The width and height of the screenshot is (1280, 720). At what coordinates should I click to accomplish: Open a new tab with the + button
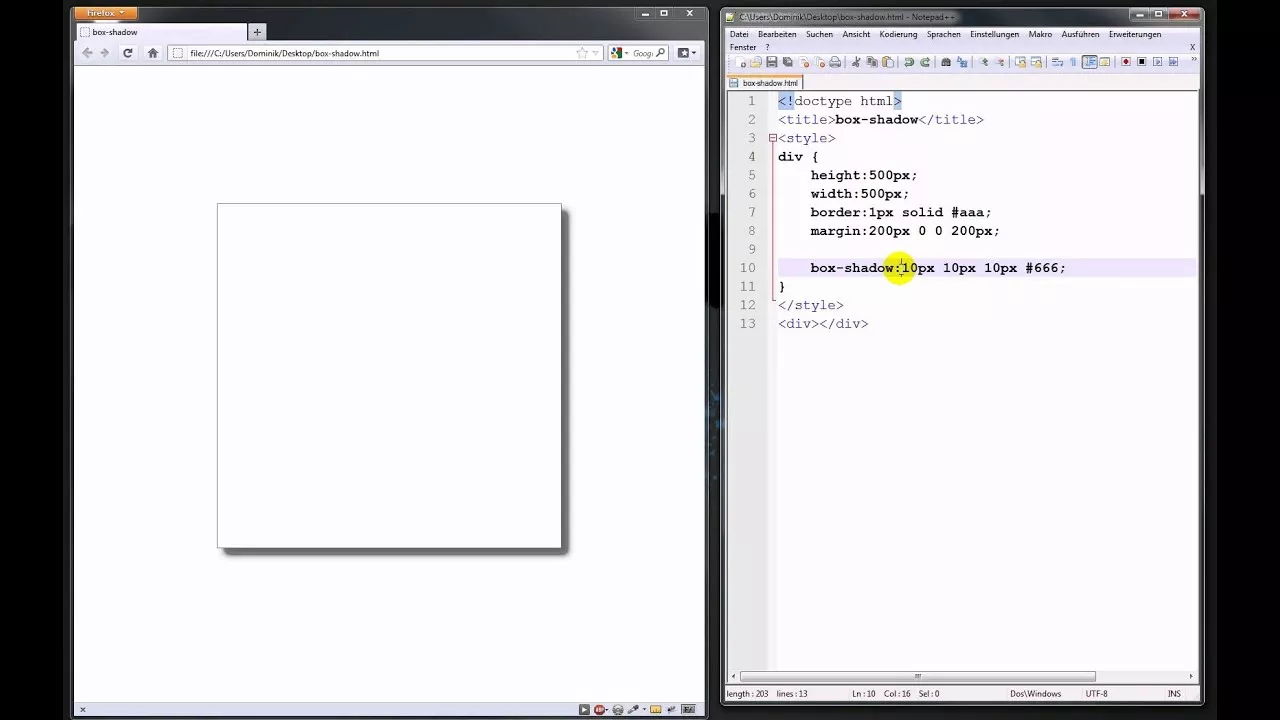pos(257,31)
